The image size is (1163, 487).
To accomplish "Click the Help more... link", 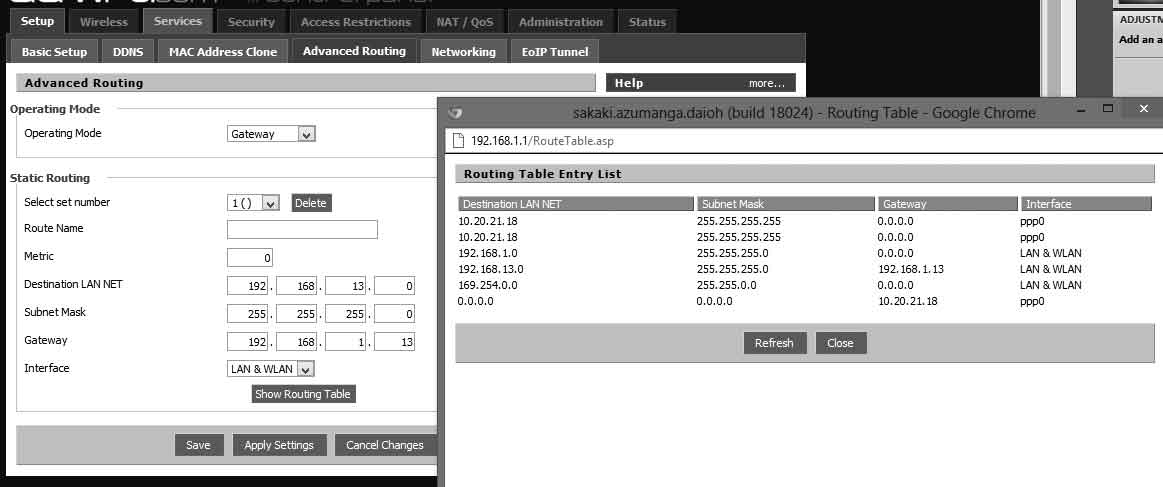I will [x=771, y=83].
